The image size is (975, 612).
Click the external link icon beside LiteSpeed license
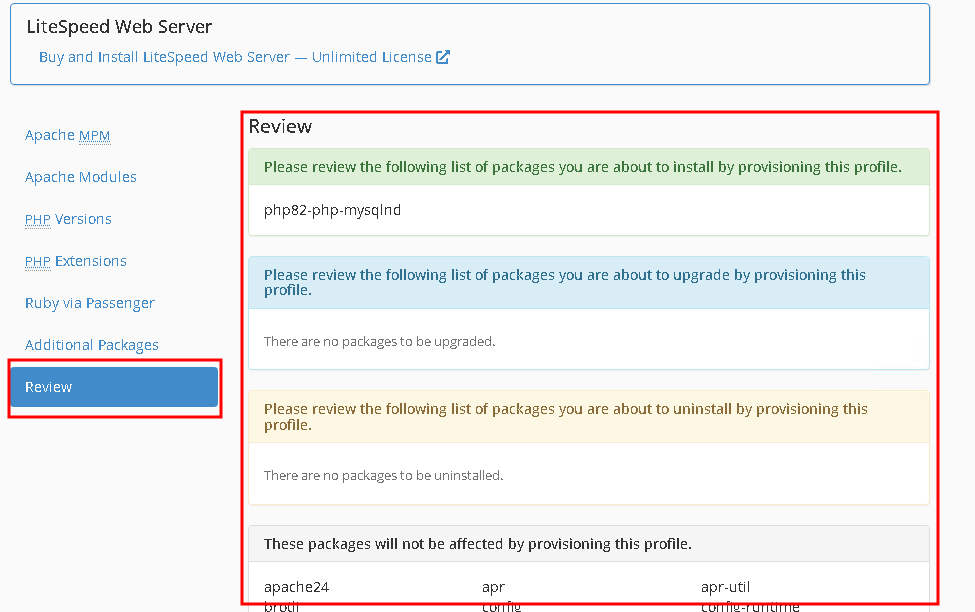click(x=443, y=57)
